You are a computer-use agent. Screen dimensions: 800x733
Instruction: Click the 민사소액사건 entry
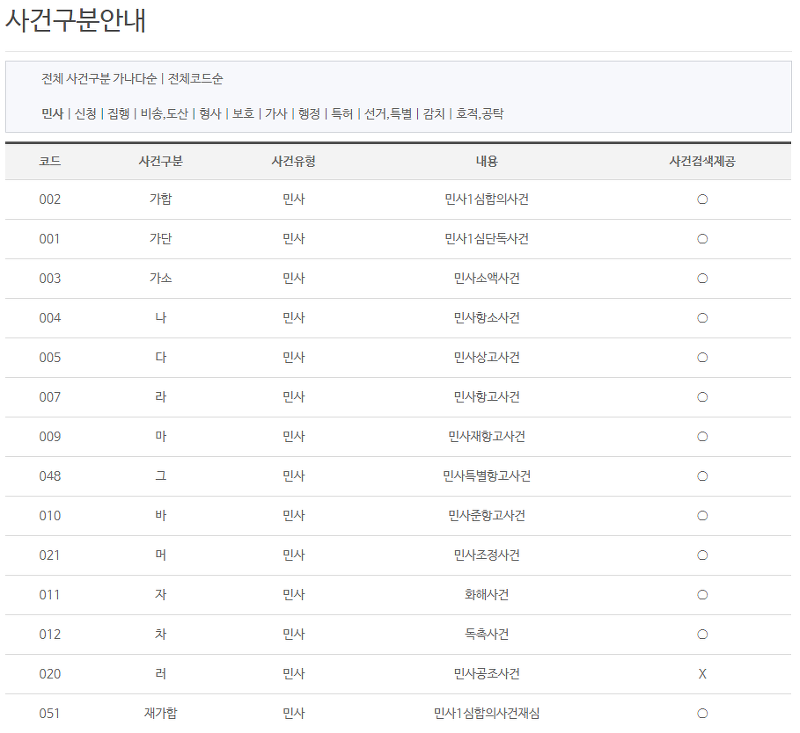click(x=486, y=278)
